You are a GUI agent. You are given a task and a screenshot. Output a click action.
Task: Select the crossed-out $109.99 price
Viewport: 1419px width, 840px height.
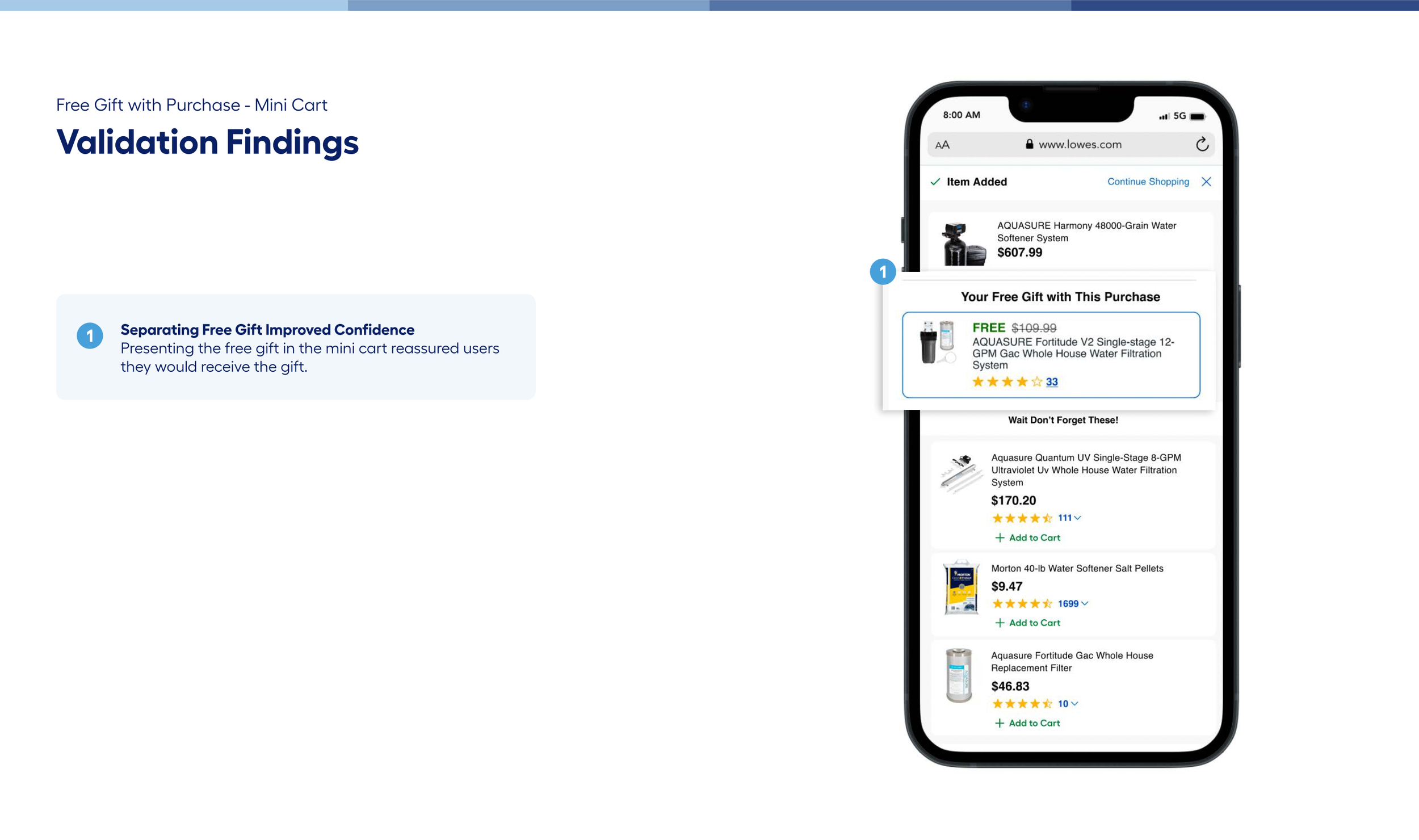1034,328
